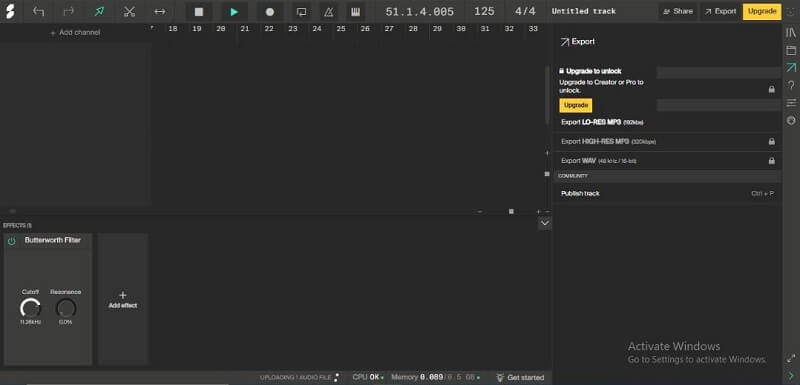
Task: Open the settings sliders sidebar icon
Action: click(x=791, y=103)
